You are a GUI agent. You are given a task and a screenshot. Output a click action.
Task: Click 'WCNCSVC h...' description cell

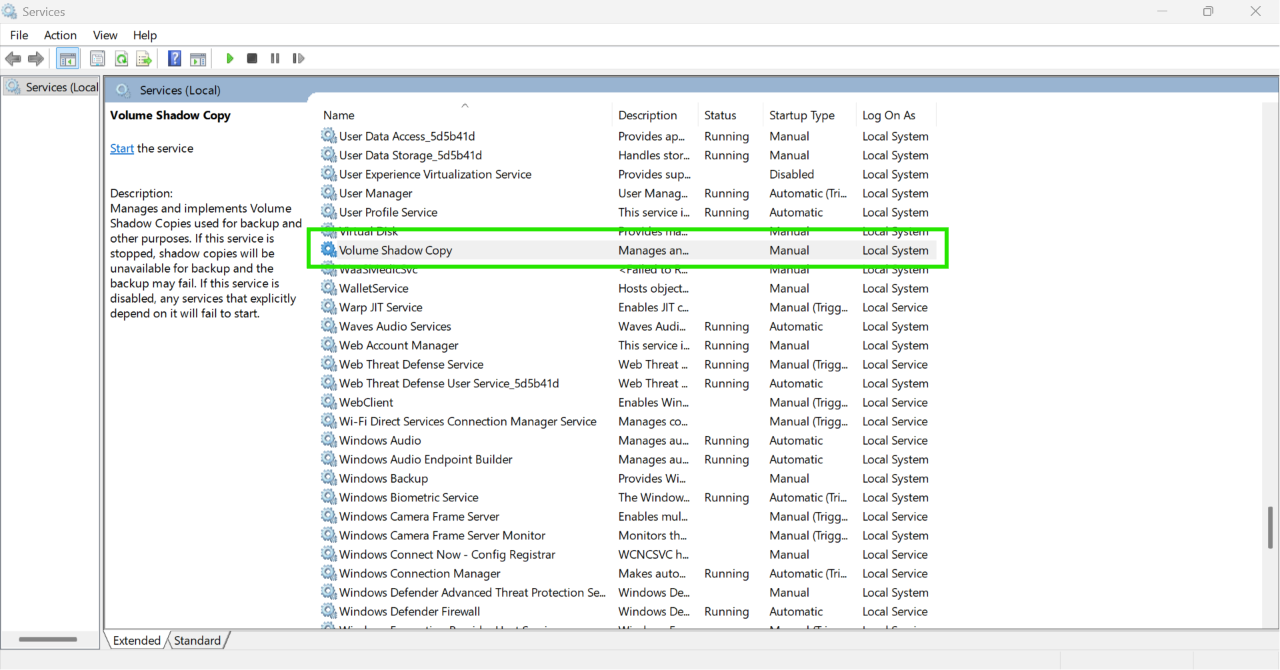tap(653, 554)
